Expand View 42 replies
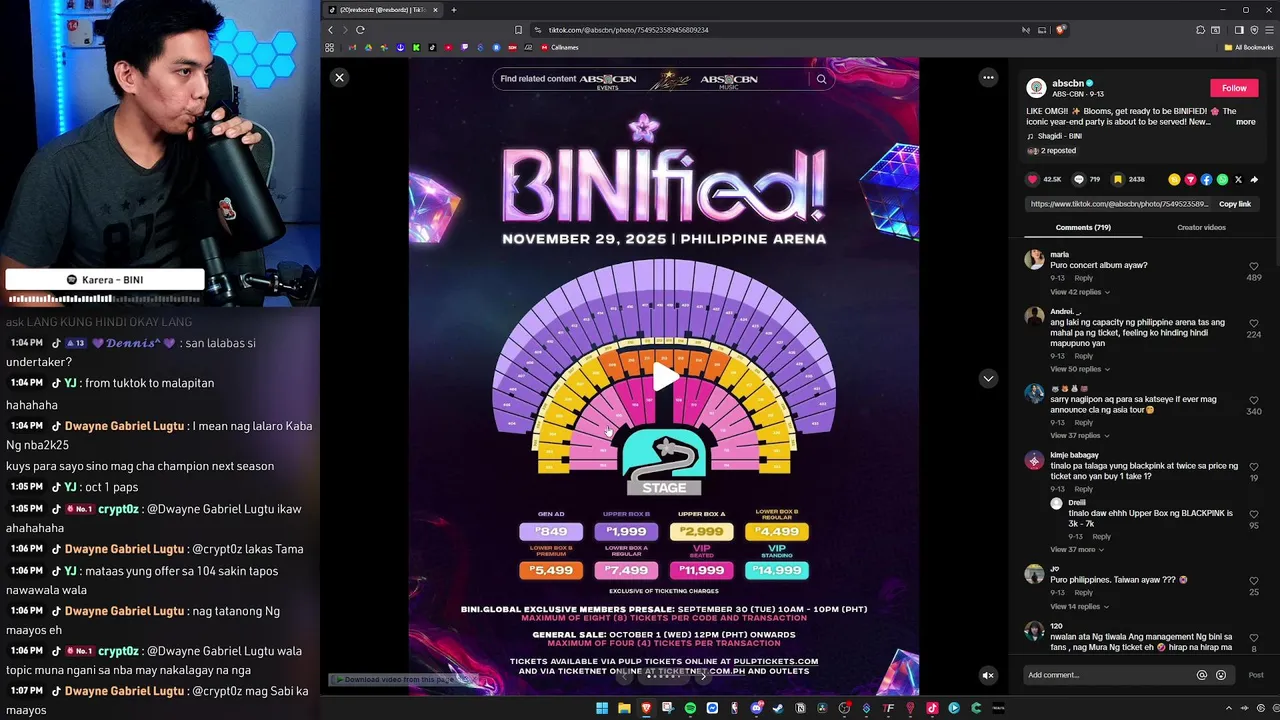 (x=1080, y=292)
